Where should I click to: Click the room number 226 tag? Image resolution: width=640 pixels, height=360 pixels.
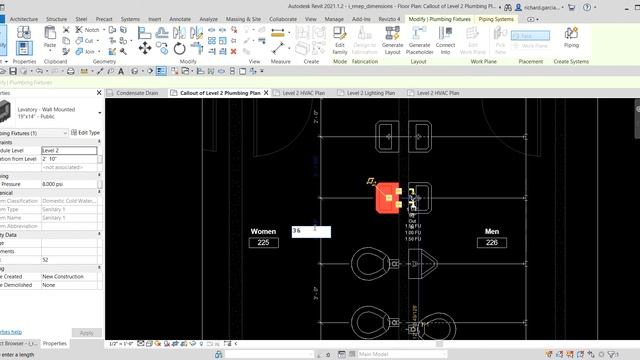[492, 243]
